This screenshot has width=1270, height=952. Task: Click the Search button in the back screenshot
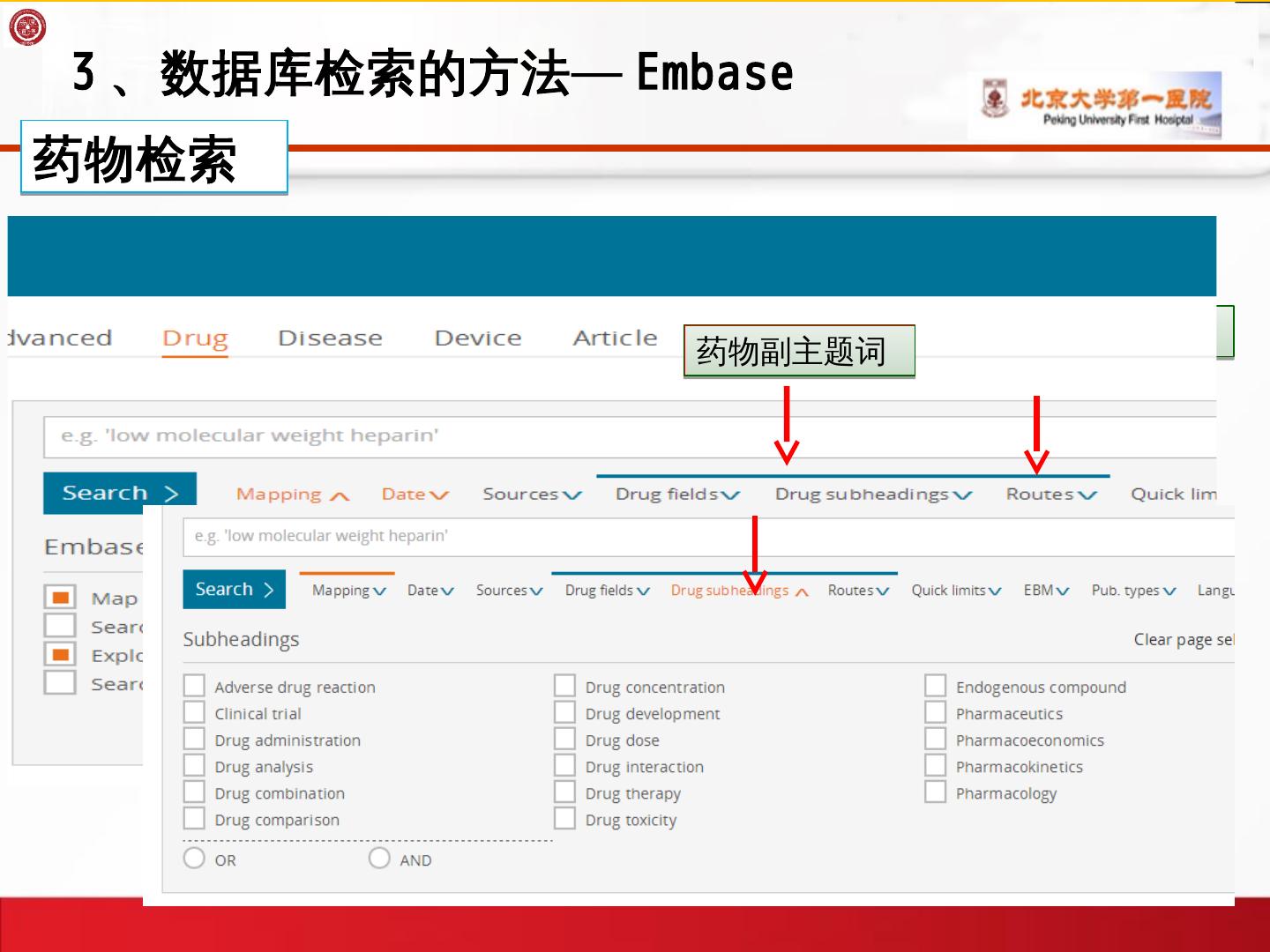point(120,493)
